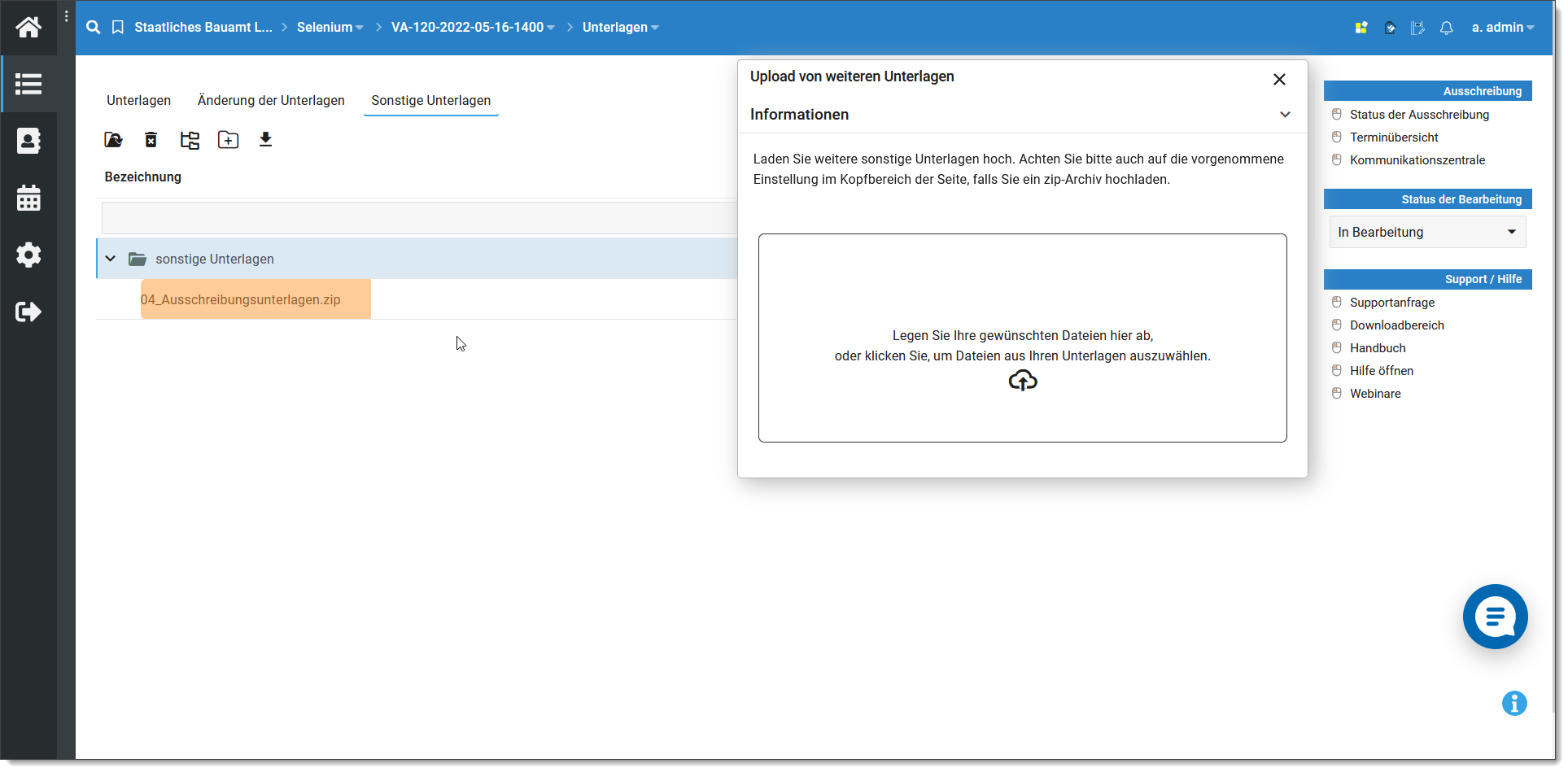Open the a. admin user menu
Screen dimensions: 1568x772
(1502, 28)
